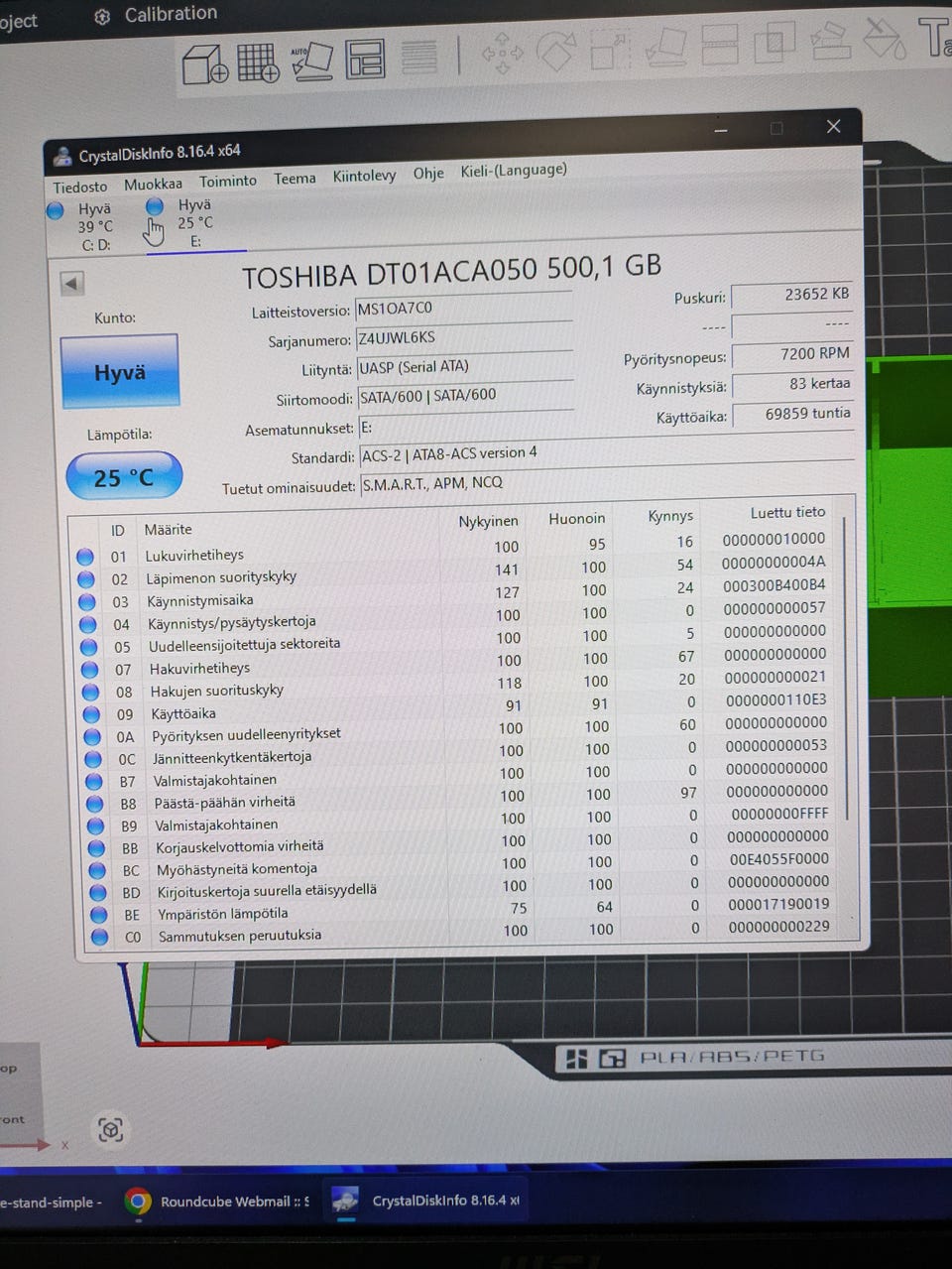Select the text shape tool icon

point(934,38)
